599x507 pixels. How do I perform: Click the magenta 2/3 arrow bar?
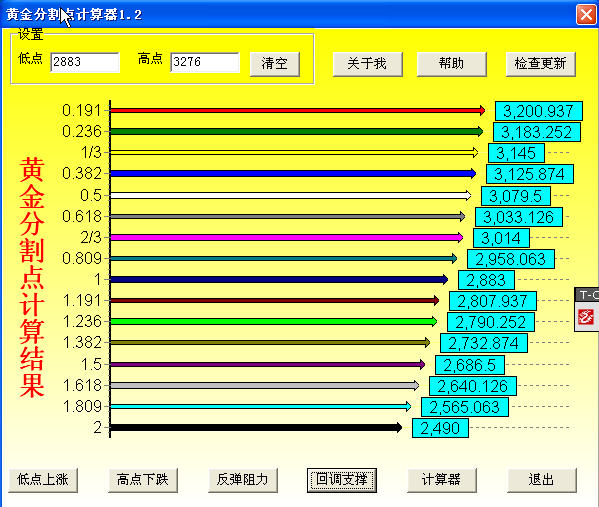[286, 238]
